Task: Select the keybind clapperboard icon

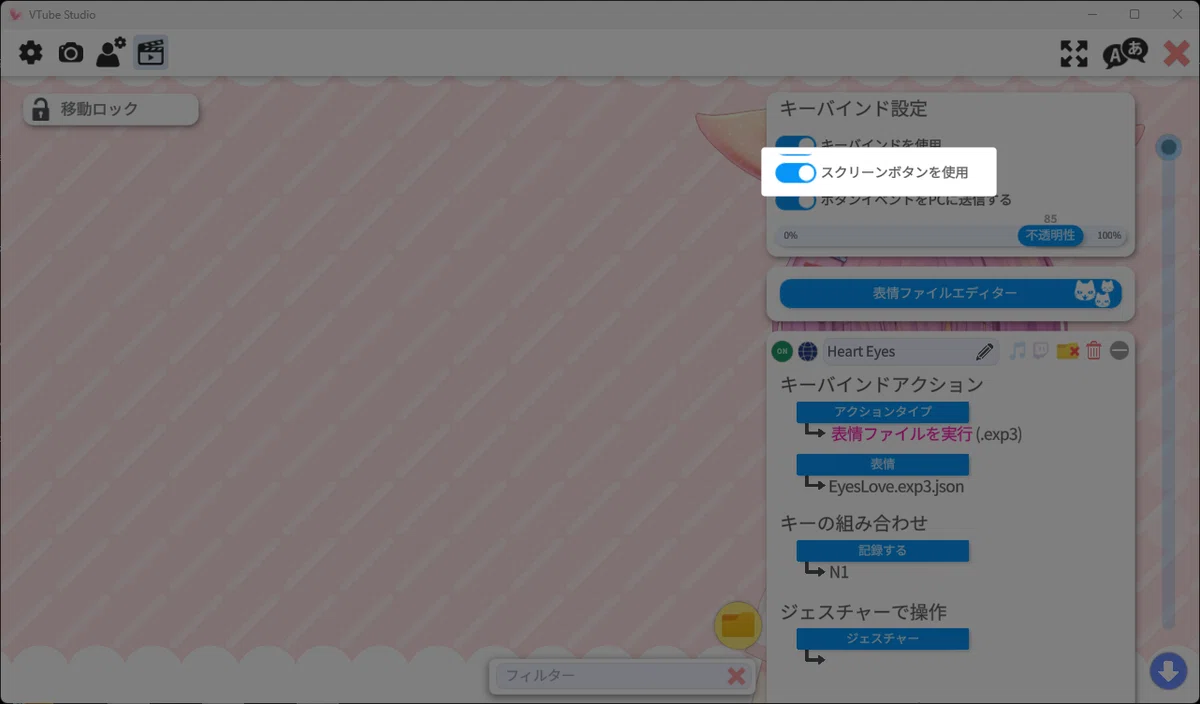Action: pos(151,52)
